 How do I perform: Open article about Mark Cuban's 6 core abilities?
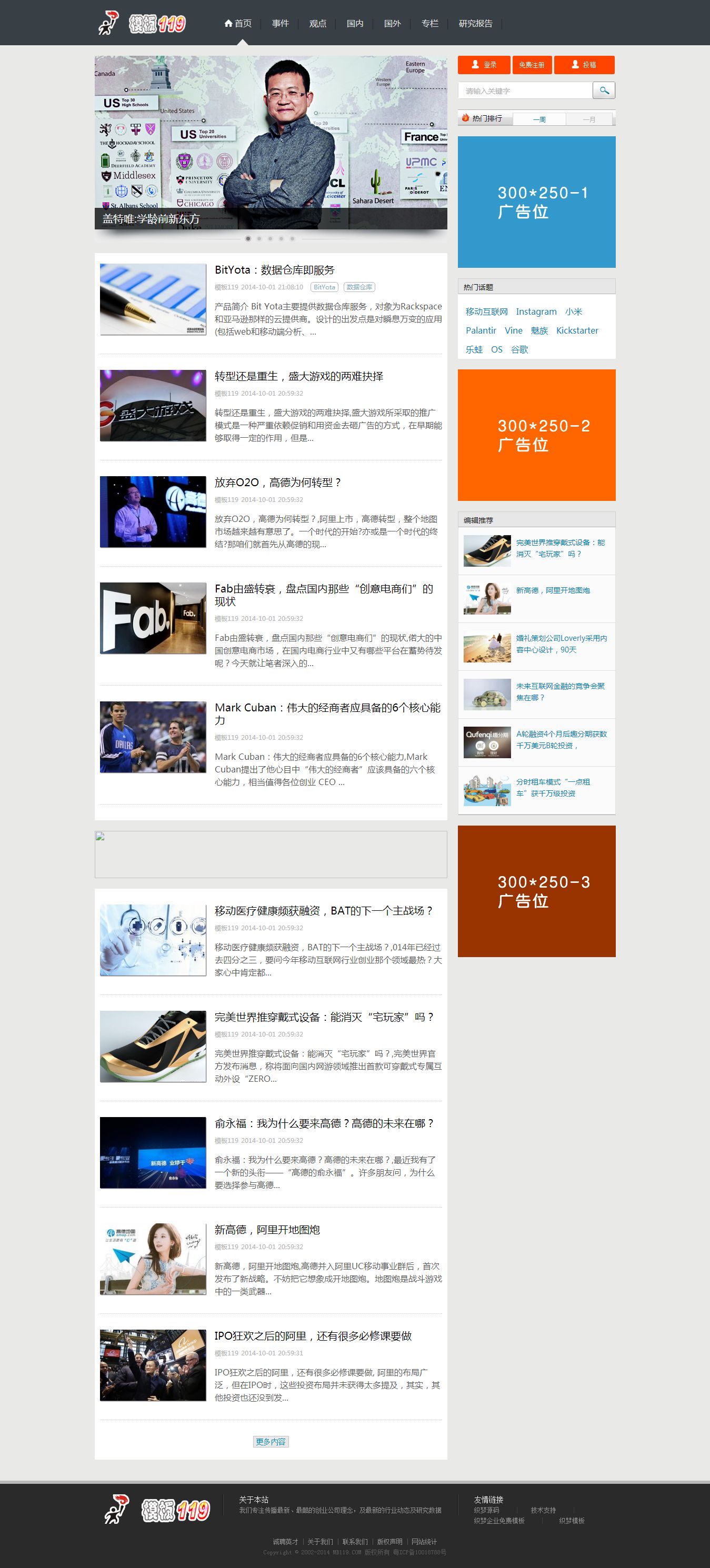[327, 713]
